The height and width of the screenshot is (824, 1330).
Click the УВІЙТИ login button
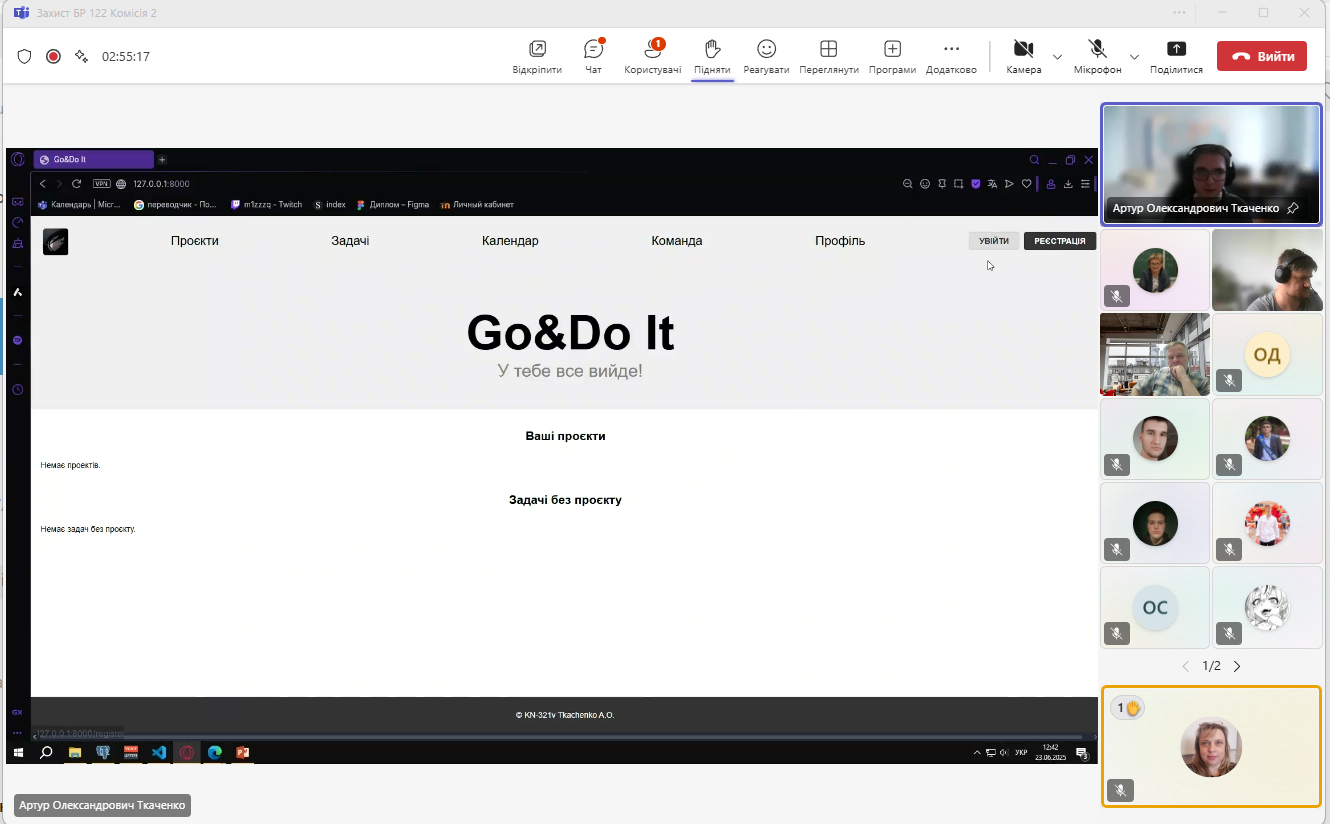994,241
